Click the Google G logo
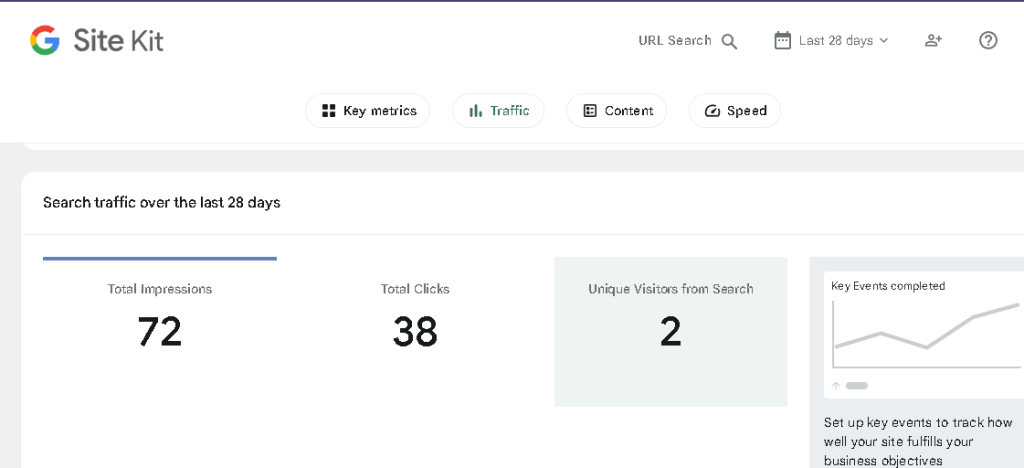This screenshot has height=468, width=1024. (x=44, y=40)
